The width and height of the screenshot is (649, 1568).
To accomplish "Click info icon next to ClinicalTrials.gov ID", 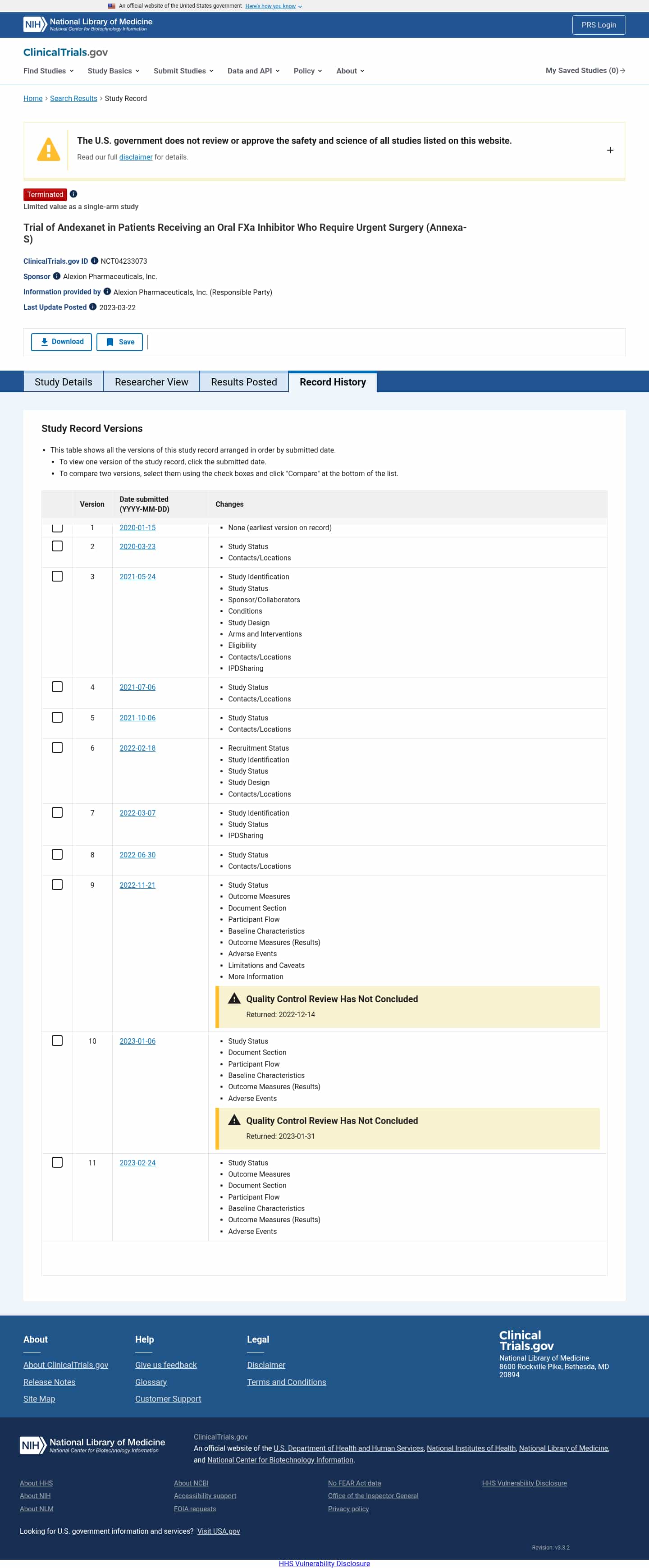I will (95, 261).
